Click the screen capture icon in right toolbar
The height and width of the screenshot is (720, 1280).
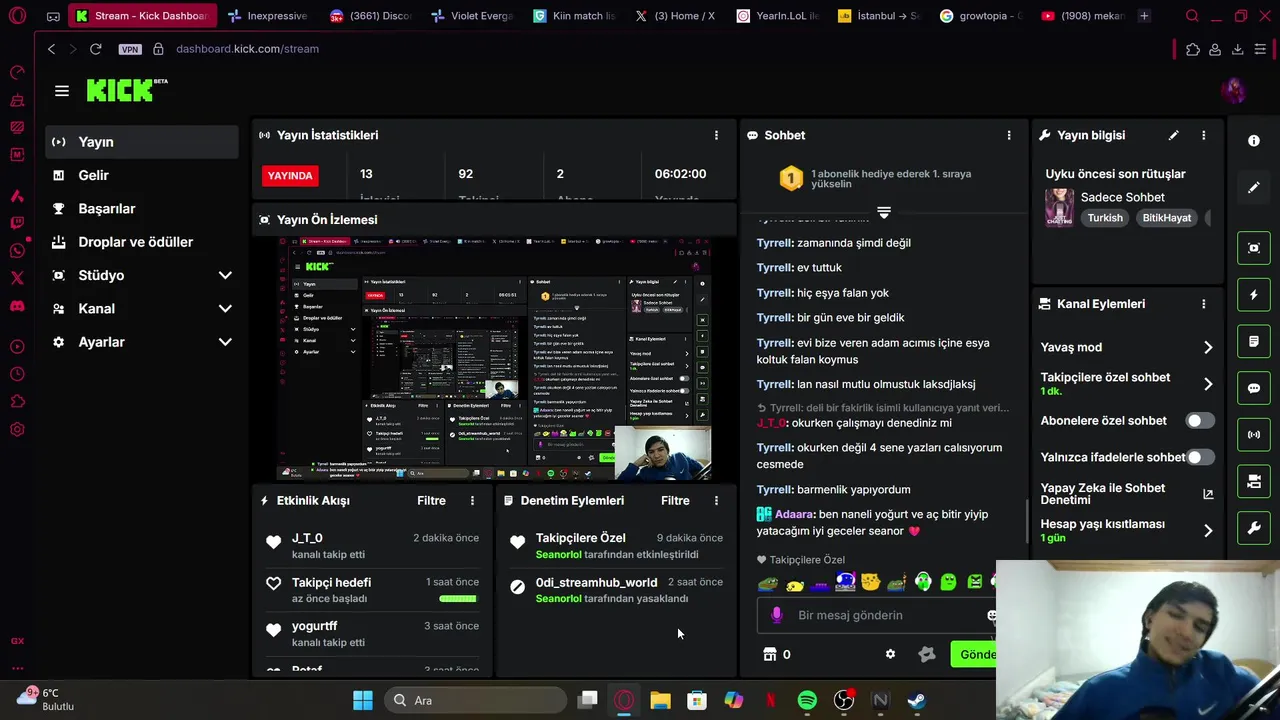point(1254,248)
